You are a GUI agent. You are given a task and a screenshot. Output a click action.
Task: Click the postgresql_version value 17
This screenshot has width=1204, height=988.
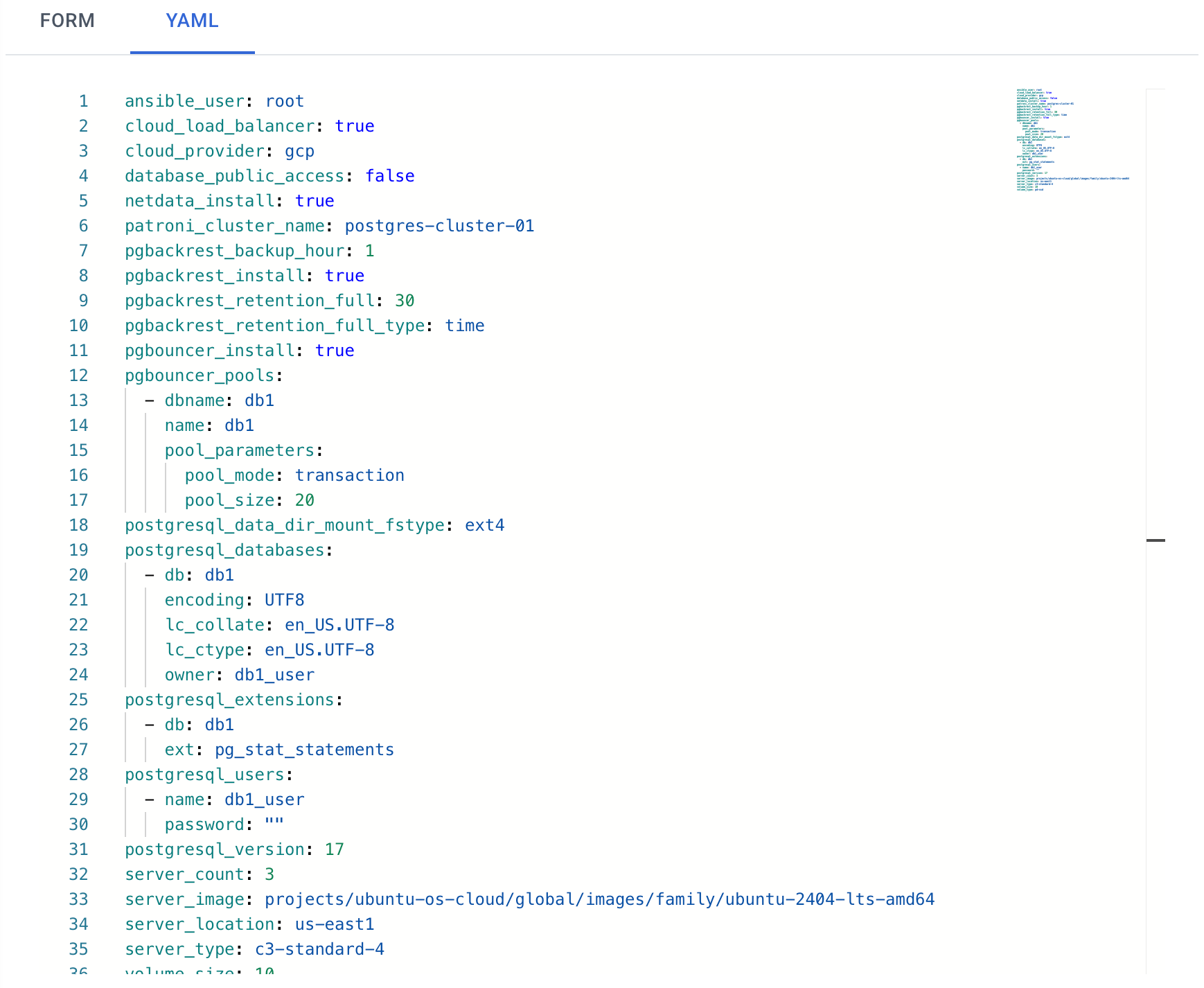(335, 849)
